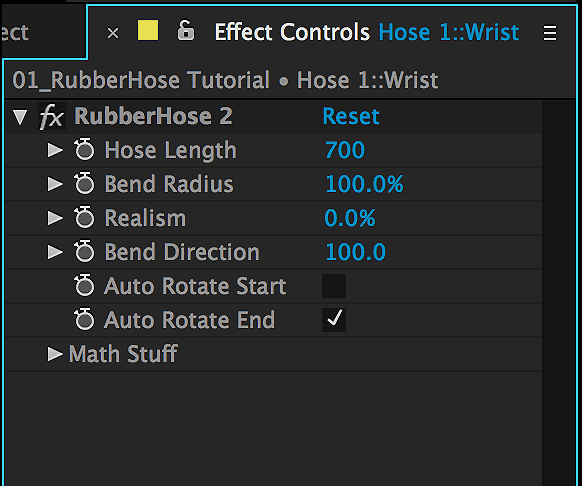Collapse the RubberHose 2 effect group

(x=20, y=117)
